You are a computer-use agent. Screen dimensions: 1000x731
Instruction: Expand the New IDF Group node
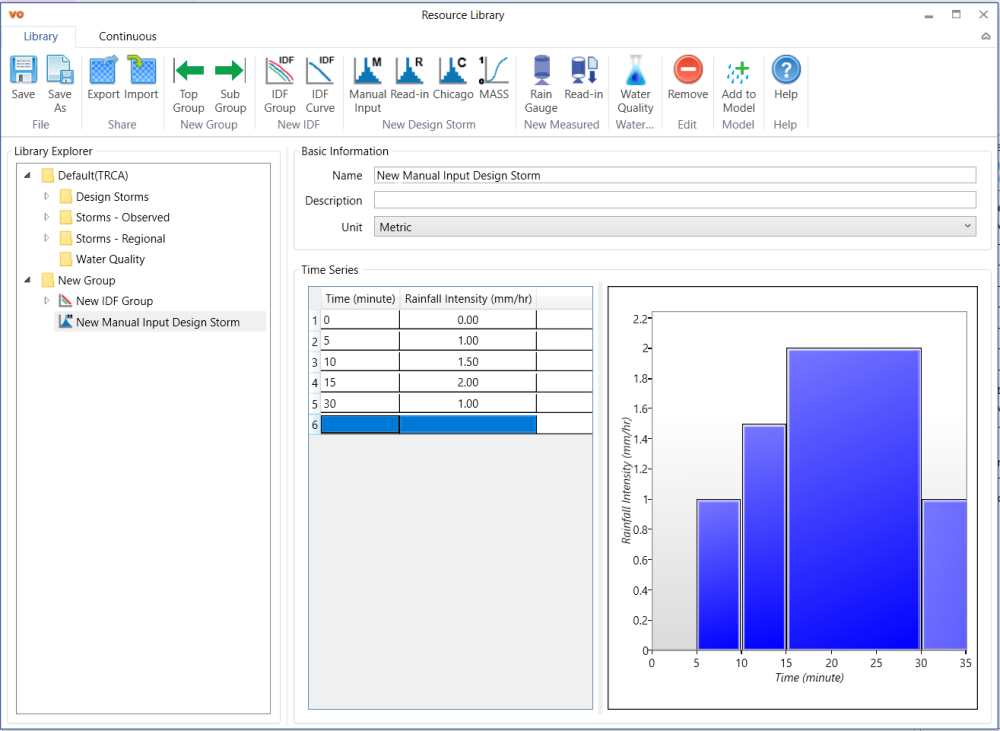point(46,301)
